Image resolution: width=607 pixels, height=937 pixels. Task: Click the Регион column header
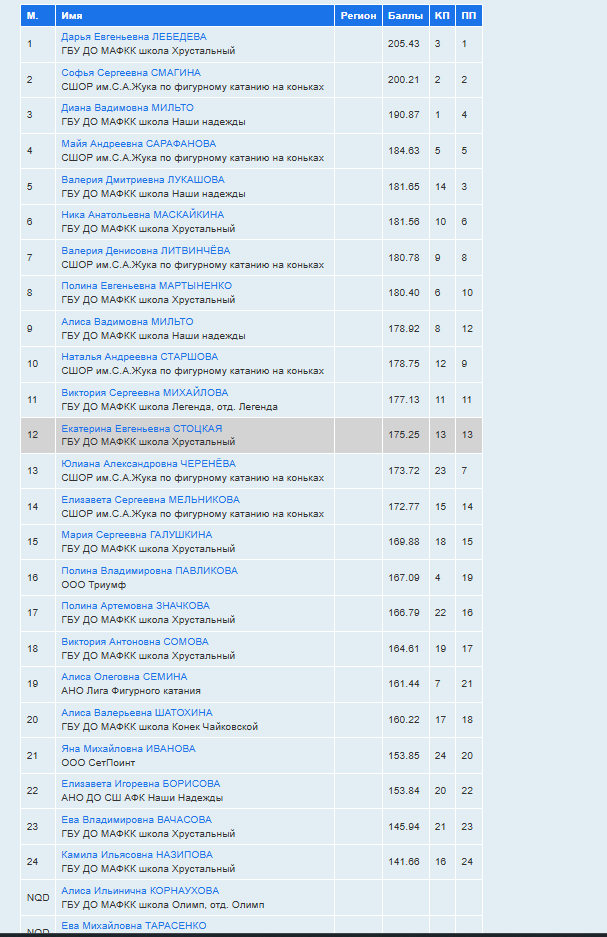tap(358, 16)
